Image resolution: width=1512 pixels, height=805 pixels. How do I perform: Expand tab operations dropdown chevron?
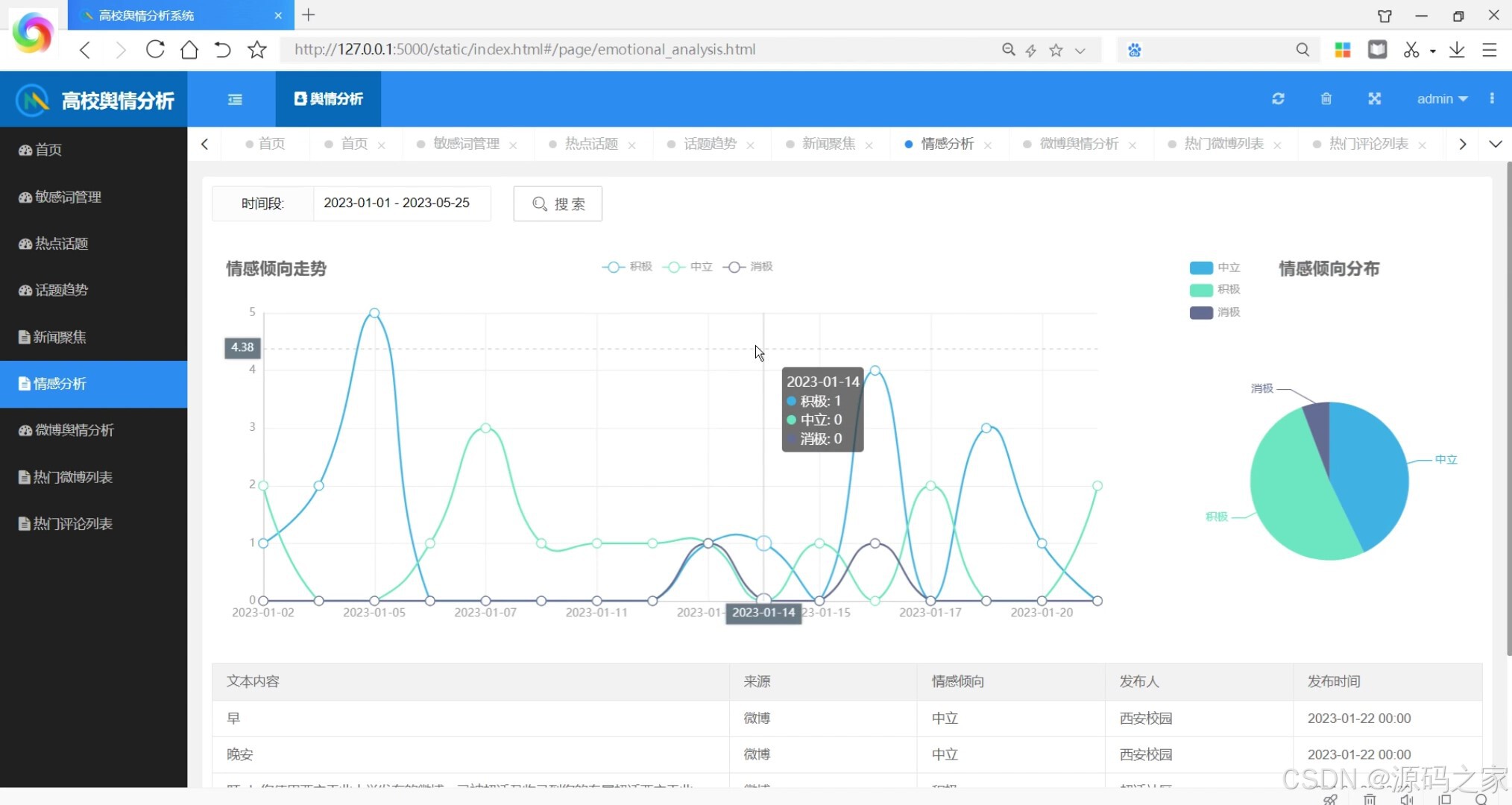[1495, 144]
